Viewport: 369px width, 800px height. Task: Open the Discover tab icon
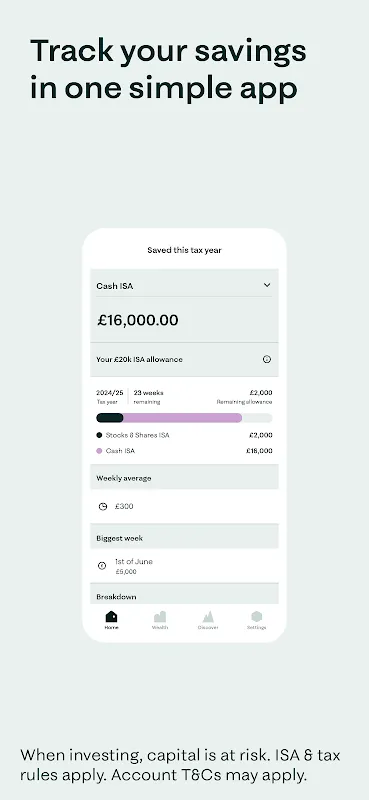click(208, 616)
